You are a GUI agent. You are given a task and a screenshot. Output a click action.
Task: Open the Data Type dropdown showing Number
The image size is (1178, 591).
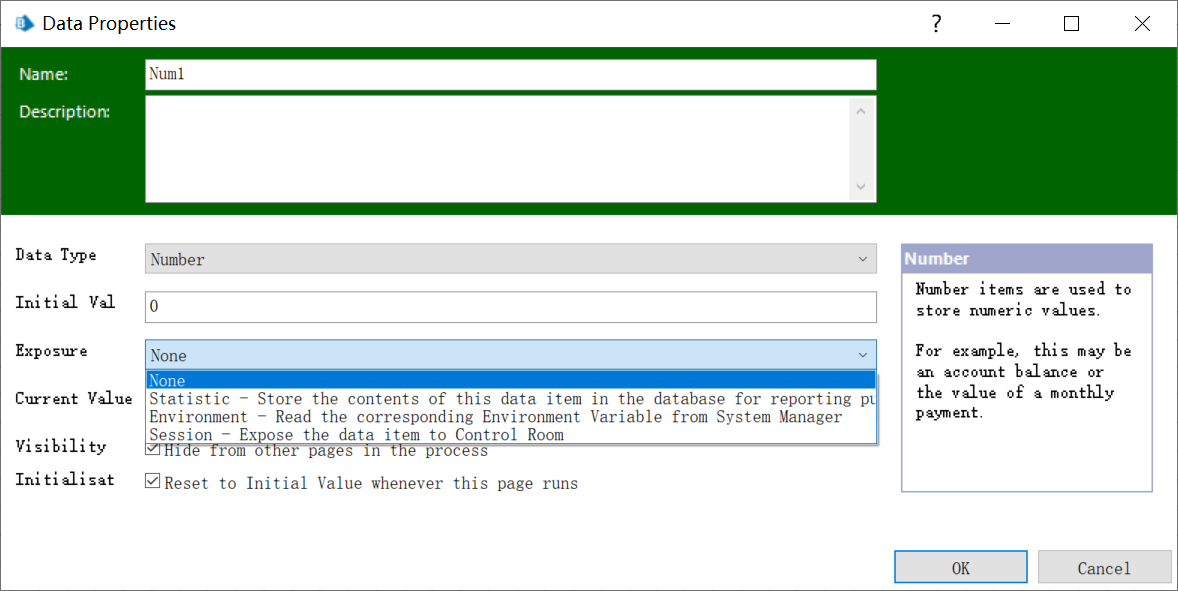pyautogui.click(x=510, y=259)
